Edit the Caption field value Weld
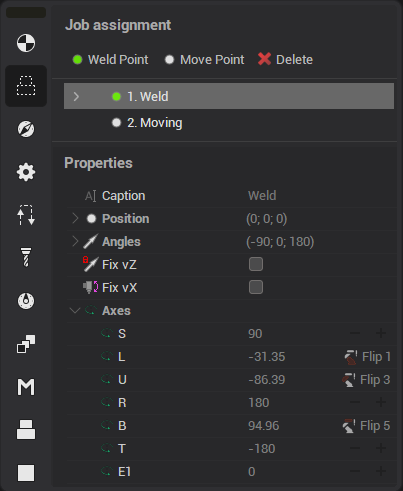 262,196
